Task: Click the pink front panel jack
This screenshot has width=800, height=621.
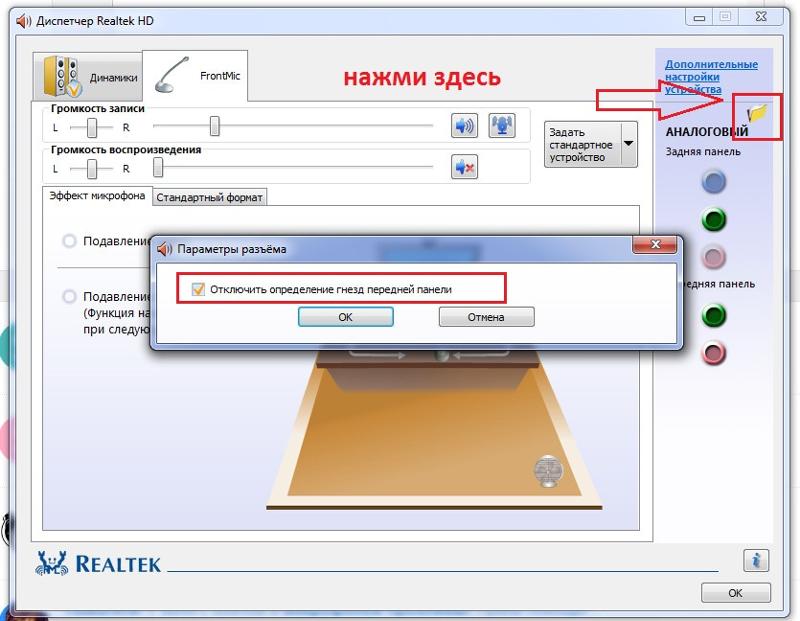Action: 714,353
